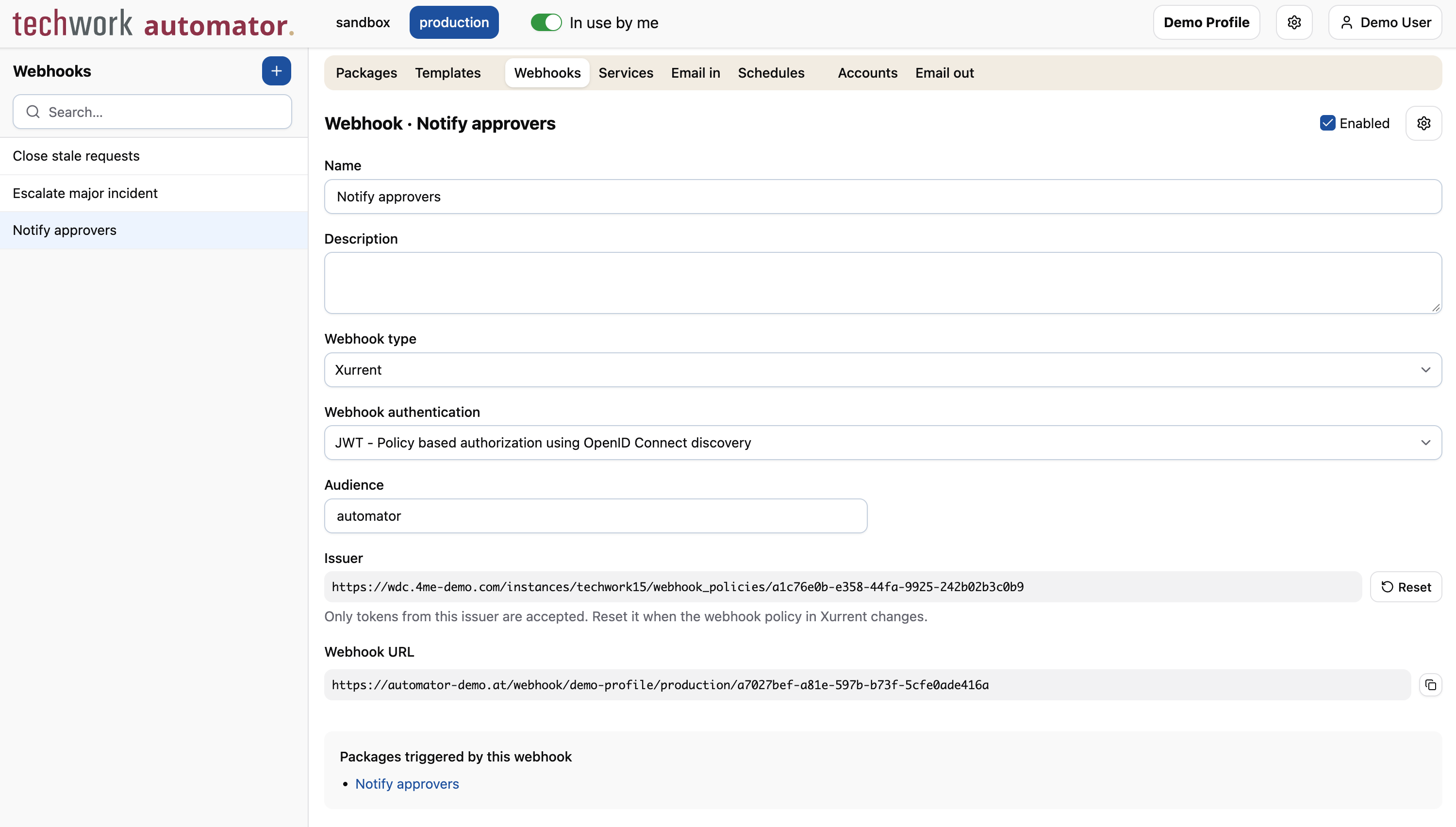Click into the Name input field
This screenshot has width=1456, height=827.
883,197
